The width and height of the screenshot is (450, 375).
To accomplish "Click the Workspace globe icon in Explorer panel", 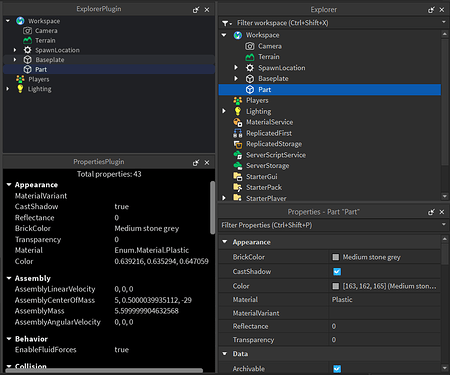I will click(x=238, y=35).
